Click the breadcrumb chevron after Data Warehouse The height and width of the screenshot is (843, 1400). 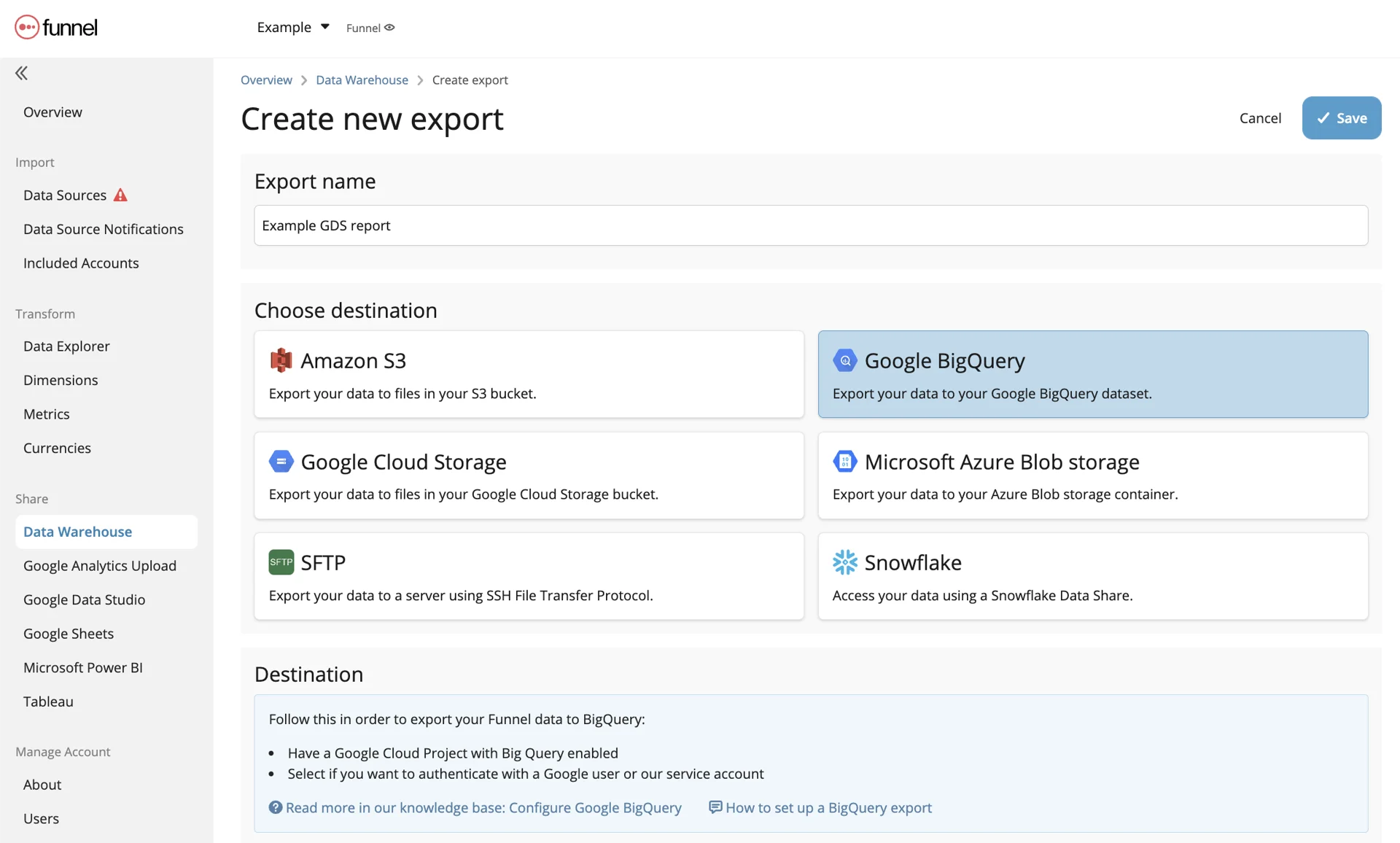coord(420,80)
